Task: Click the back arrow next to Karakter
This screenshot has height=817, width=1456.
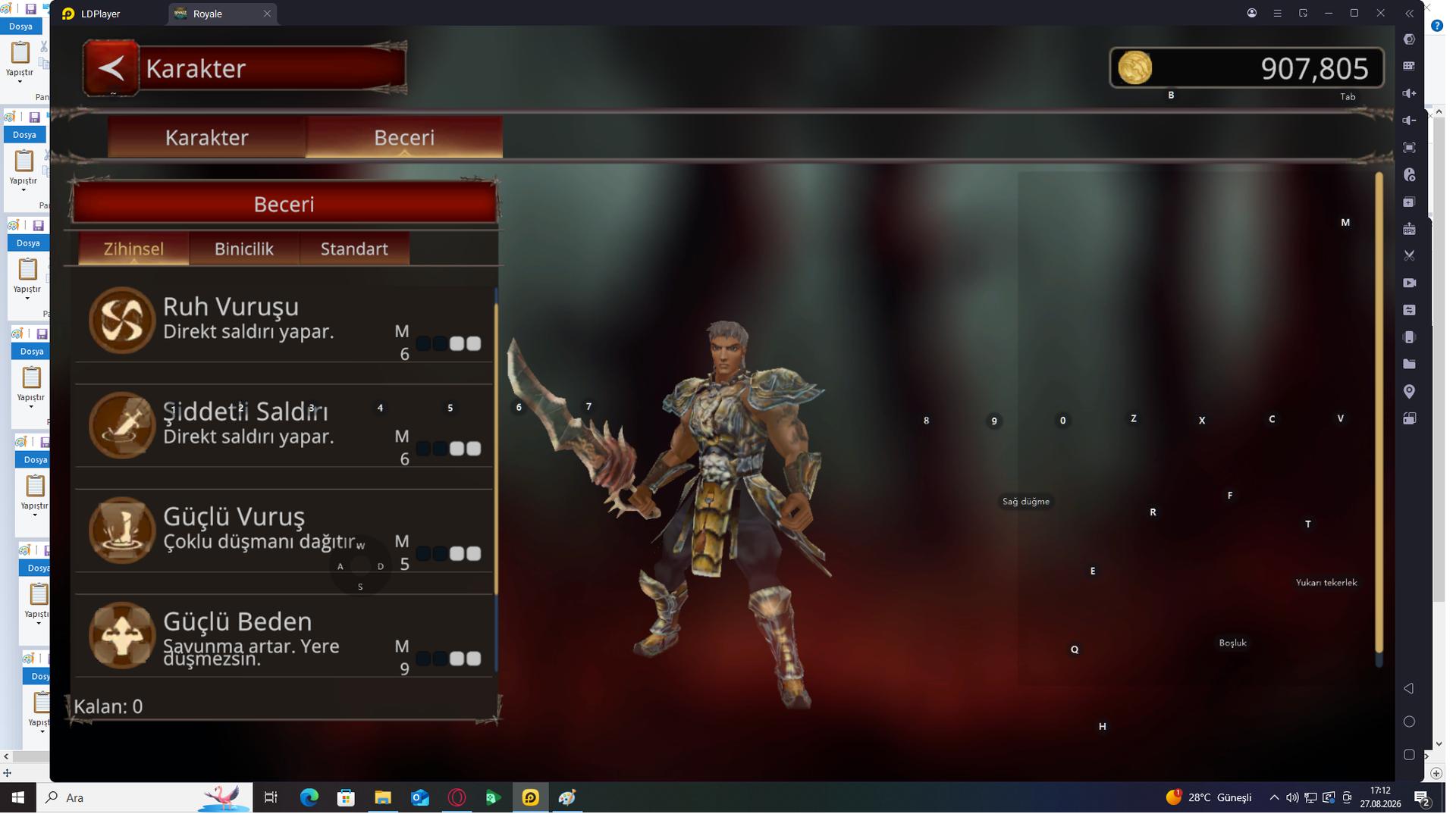Action: pos(111,68)
